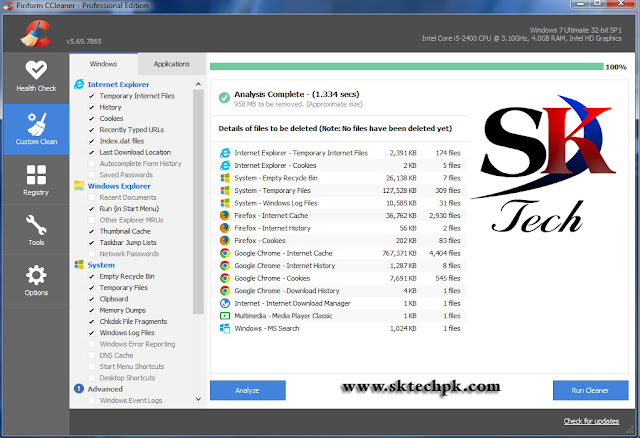This screenshot has width=640, height=438.
Task: Uncheck Taskbar Jump Lists
Action: [92, 242]
